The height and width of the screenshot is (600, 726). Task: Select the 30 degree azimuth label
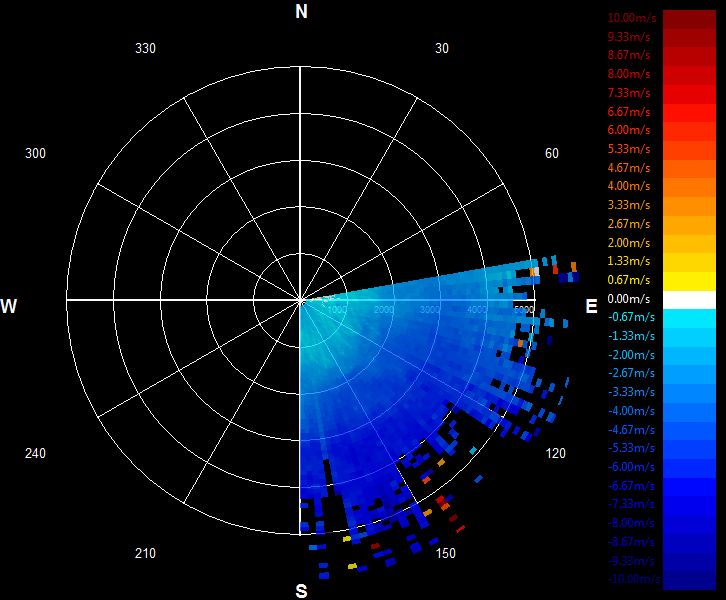(442, 48)
